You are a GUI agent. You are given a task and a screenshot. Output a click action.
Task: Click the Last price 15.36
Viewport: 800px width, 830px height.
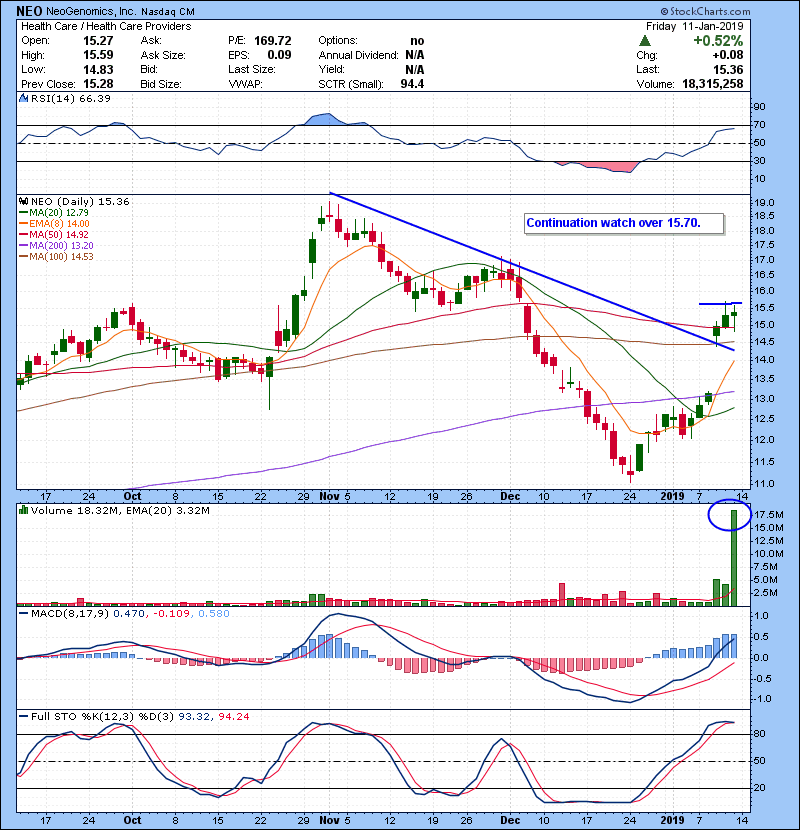click(x=728, y=69)
